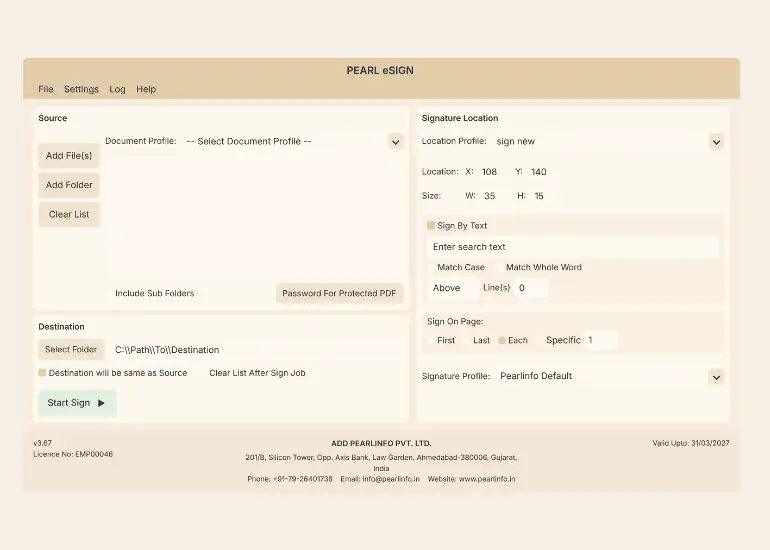Enable the Sign By Text checkbox
Image resolution: width=770 pixels, height=550 pixels.
(x=431, y=226)
